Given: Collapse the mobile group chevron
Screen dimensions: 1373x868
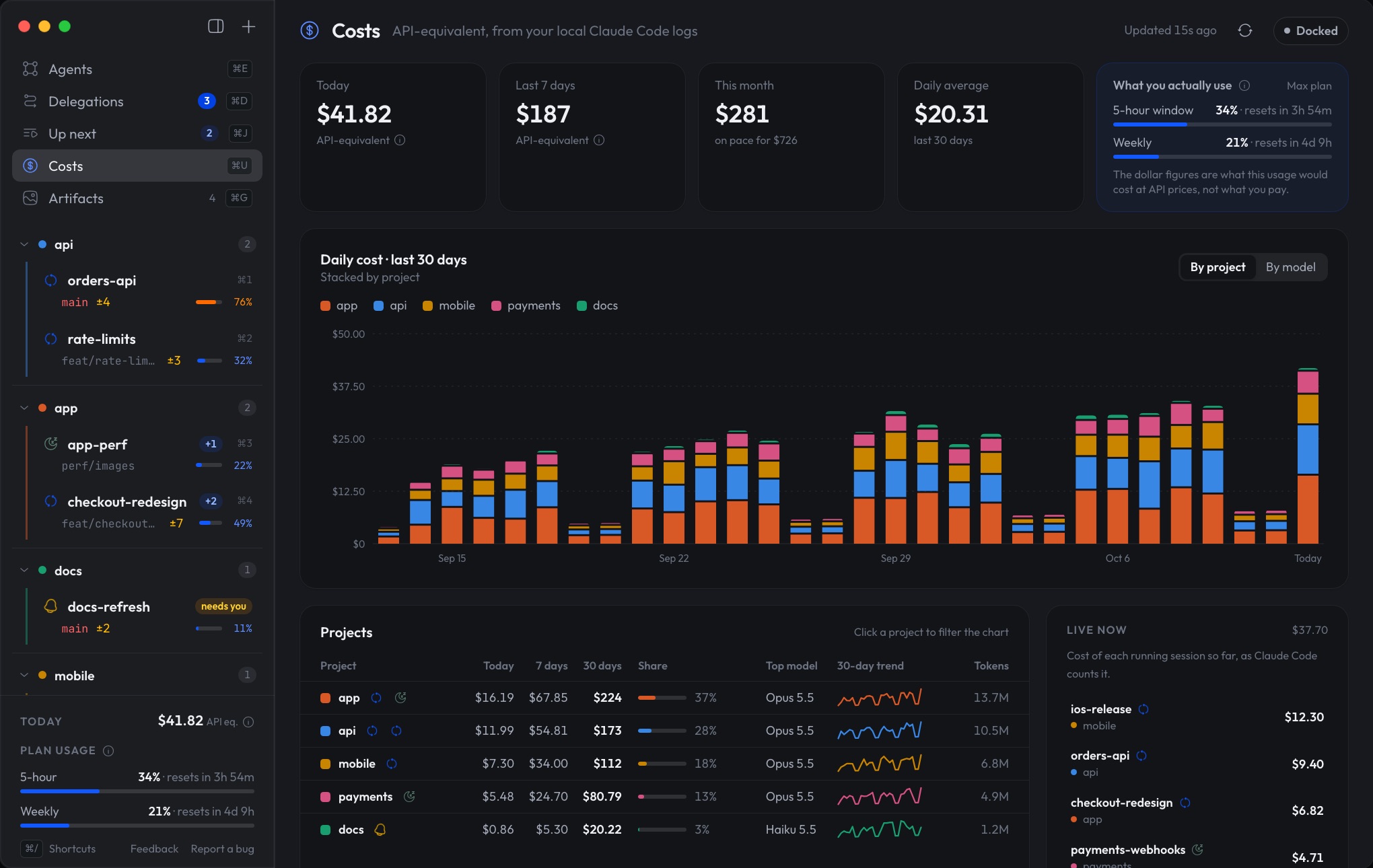Looking at the screenshot, I should (24, 675).
